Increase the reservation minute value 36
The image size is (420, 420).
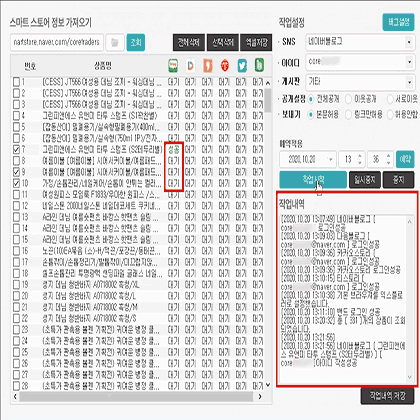coord(388,156)
